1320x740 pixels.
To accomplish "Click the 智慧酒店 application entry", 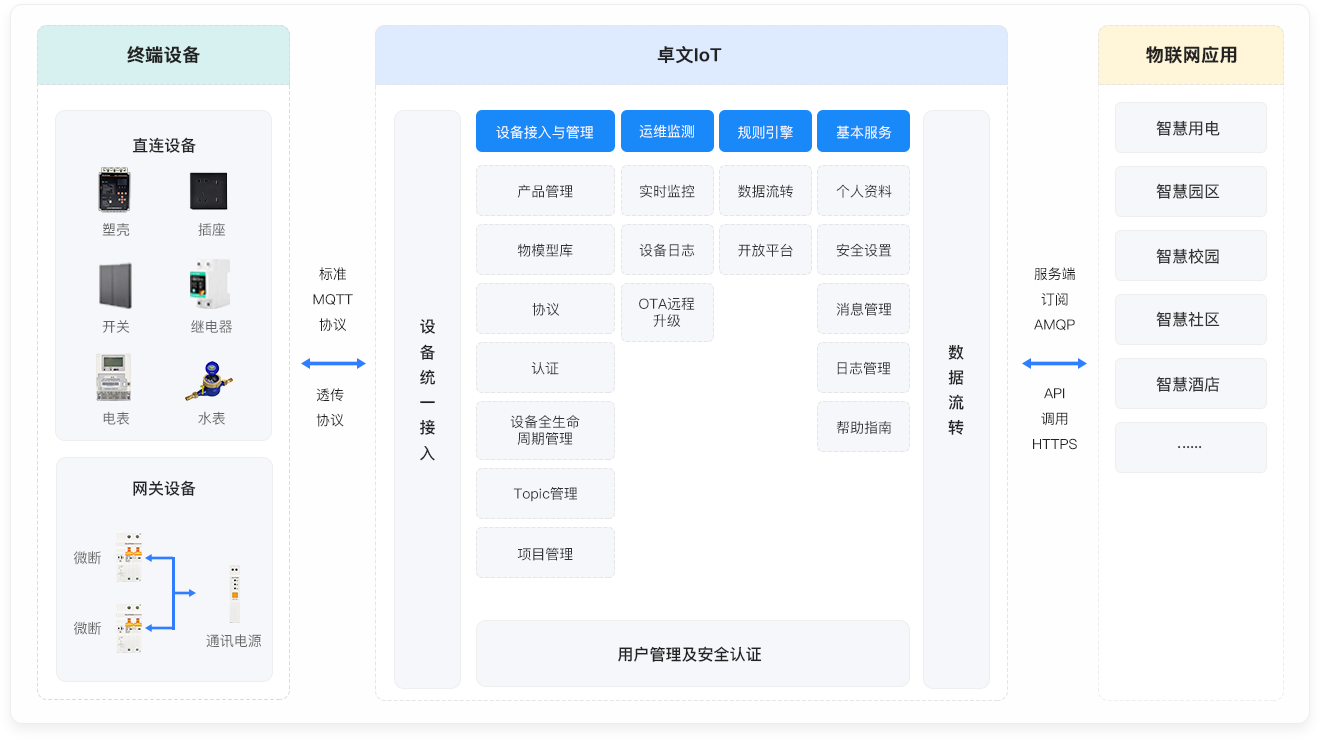I will coord(1190,384).
